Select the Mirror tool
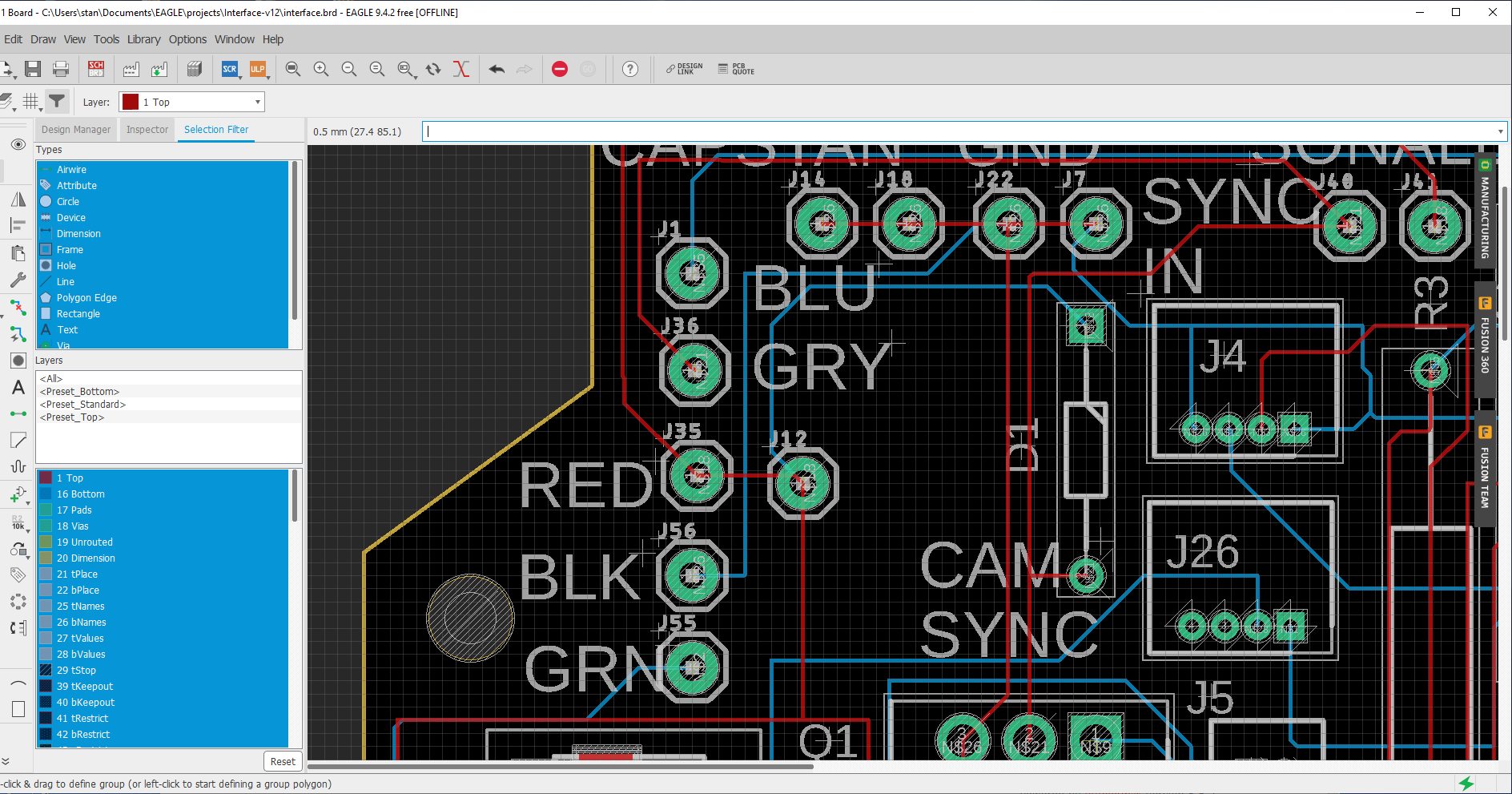Screen dimensions: 1512x794 coord(18,199)
